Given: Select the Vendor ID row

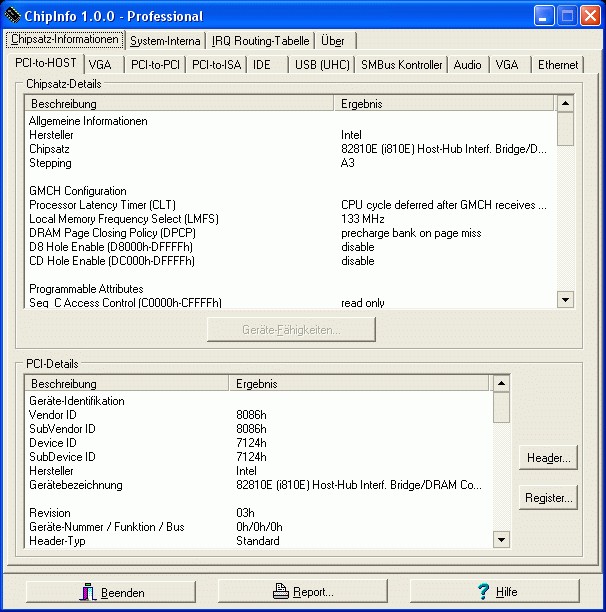Looking at the screenshot, I should [x=259, y=415].
